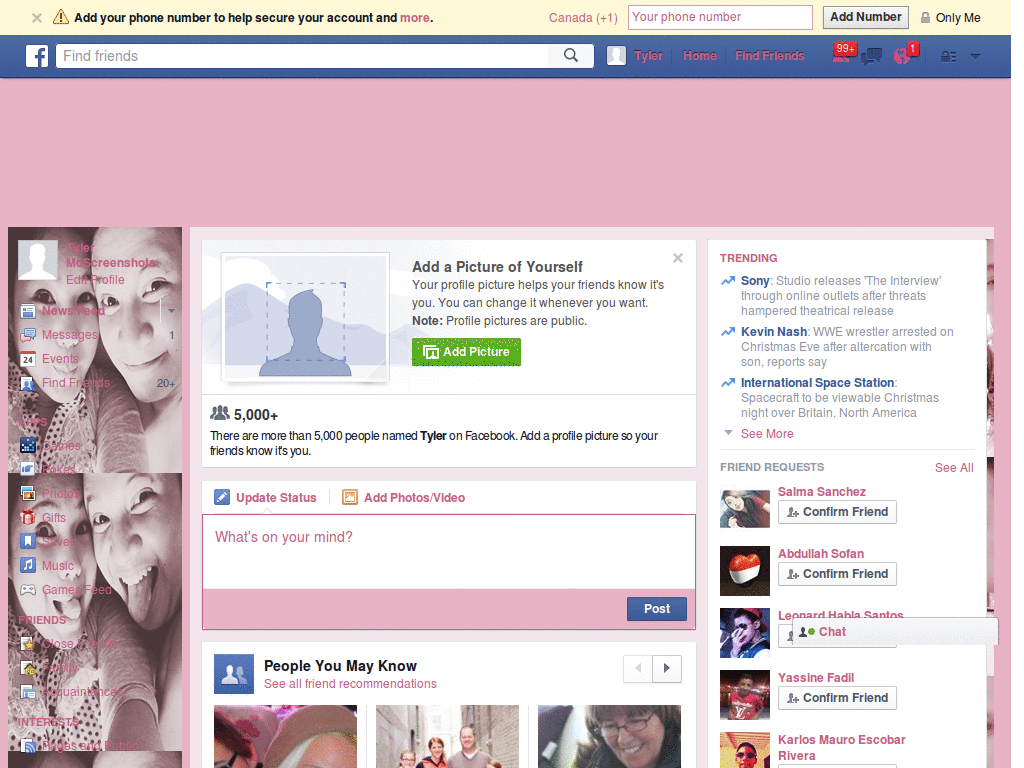Click next arrow in People You May Know
This screenshot has height=768, width=1024.
[x=667, y=668]
